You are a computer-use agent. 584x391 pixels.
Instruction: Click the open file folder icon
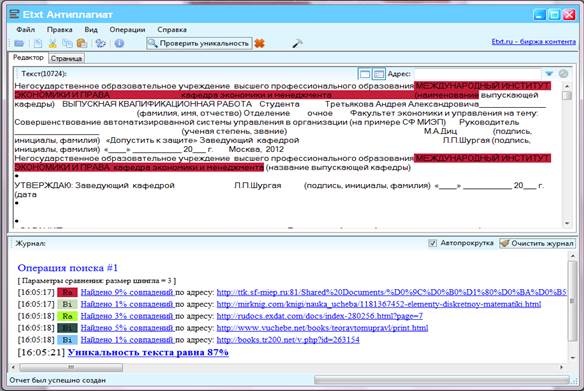click(19, 44)
